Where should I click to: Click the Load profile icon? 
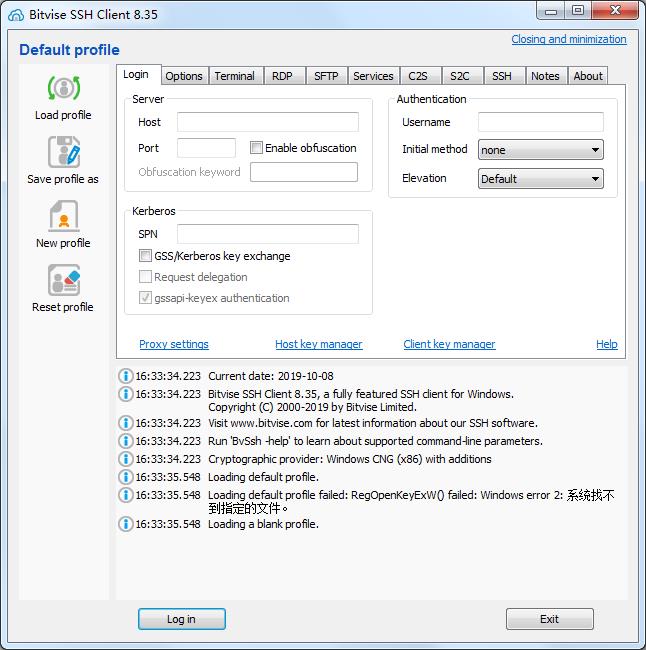[63, 89]
